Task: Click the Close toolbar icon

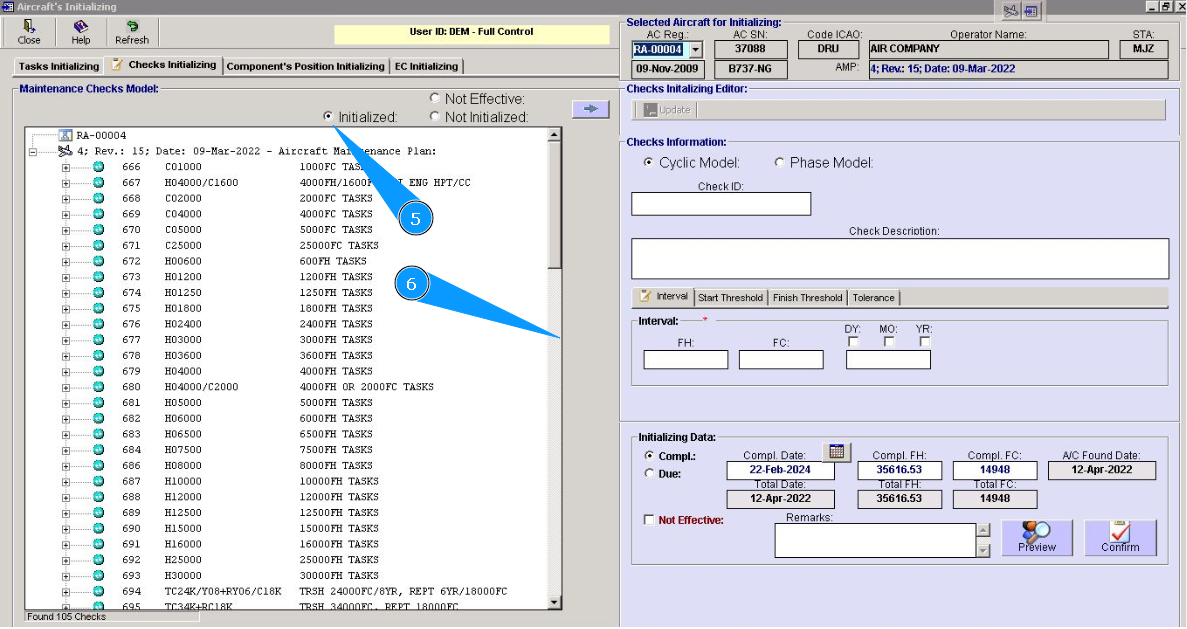Action: (29, 32)
